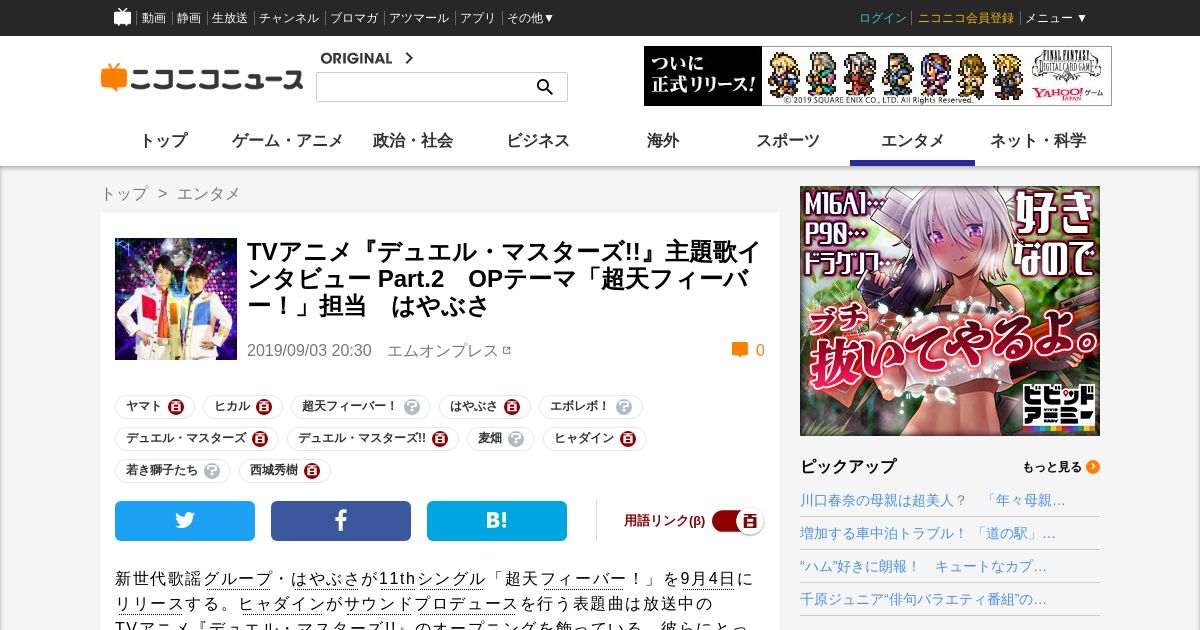Screen dimensions: 1200x630
Task: Open pickup article 増加する車中泊トラブル！
Action: [x=928, y=533]
